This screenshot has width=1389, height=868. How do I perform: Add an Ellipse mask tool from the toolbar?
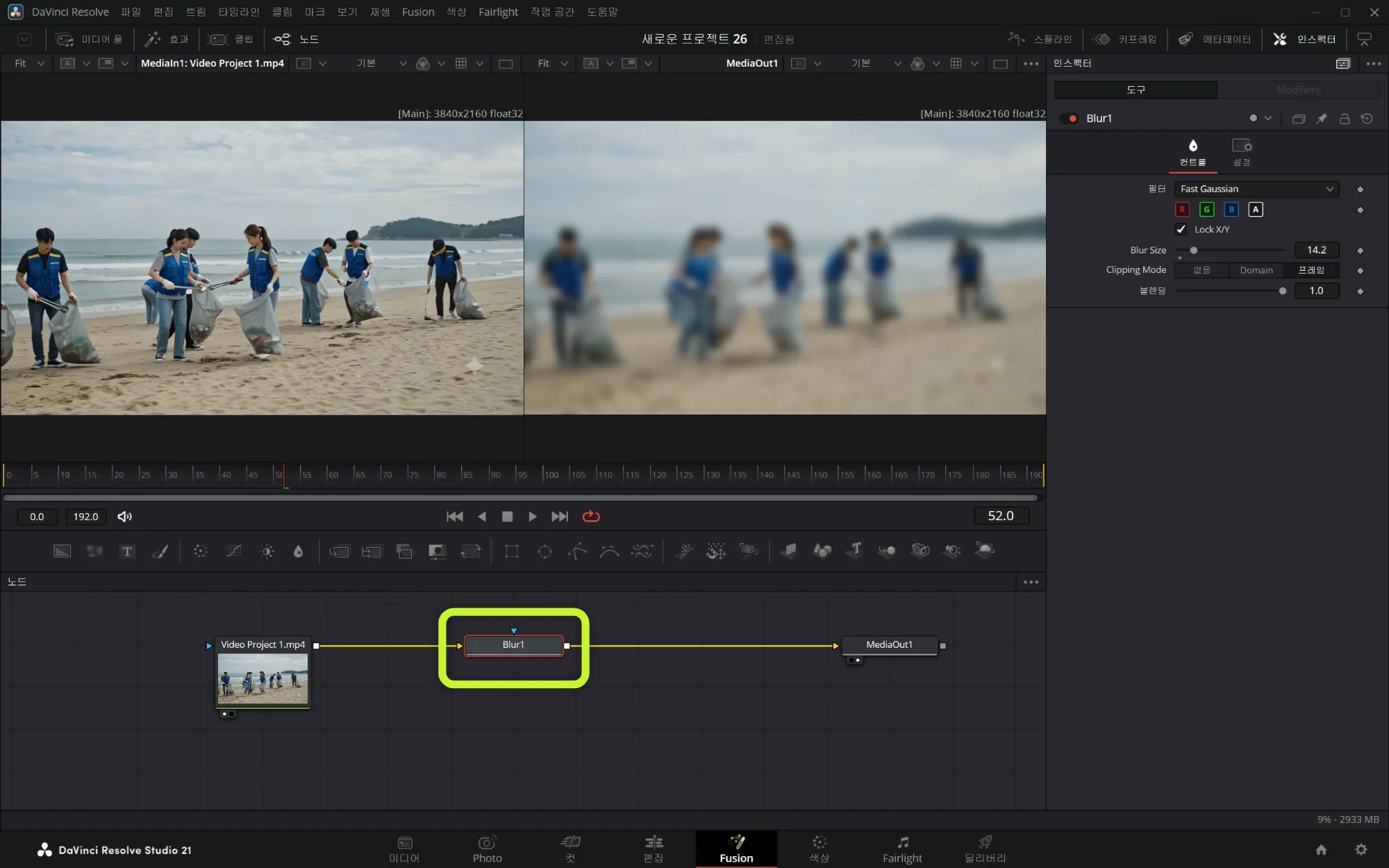(545, 551)
